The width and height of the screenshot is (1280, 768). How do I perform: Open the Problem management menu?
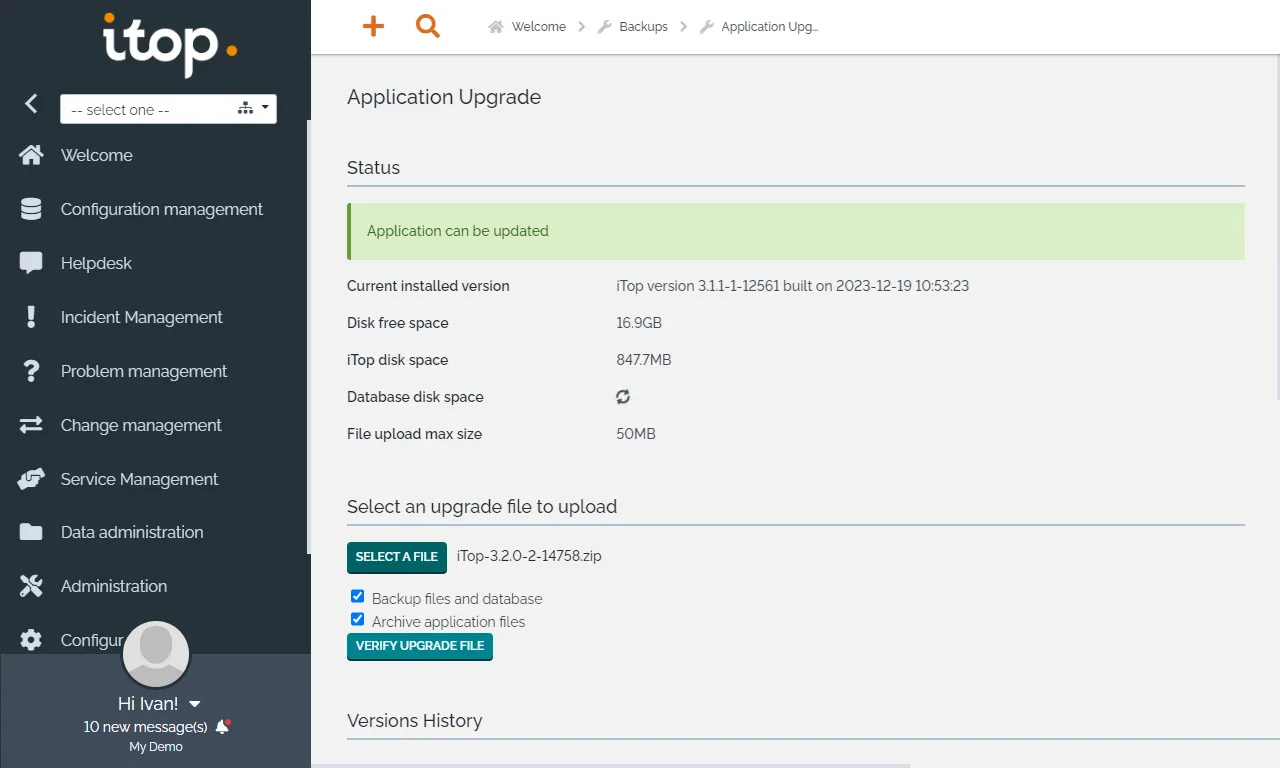144,371
